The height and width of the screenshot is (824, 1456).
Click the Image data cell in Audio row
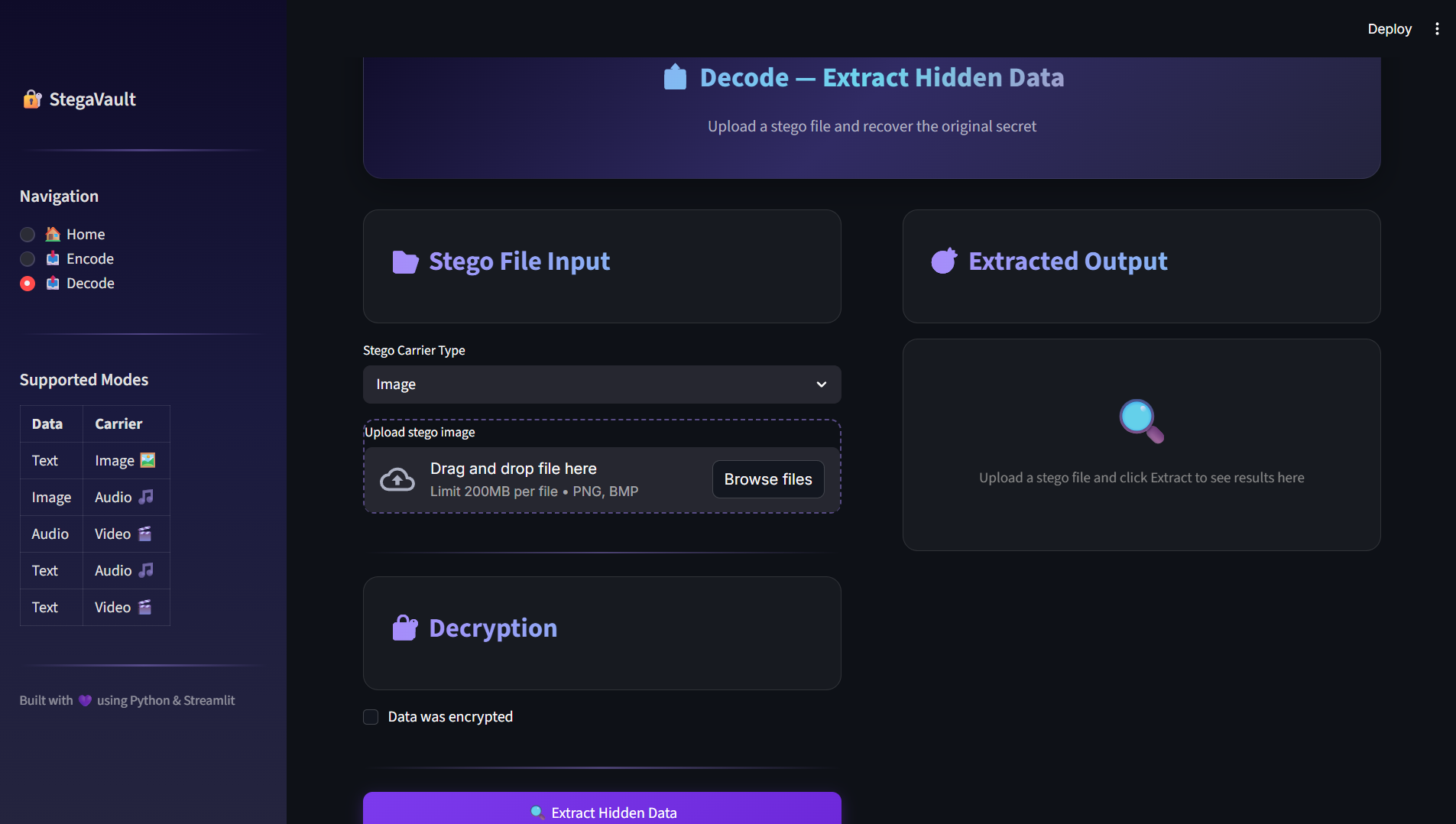coord(51,497)
